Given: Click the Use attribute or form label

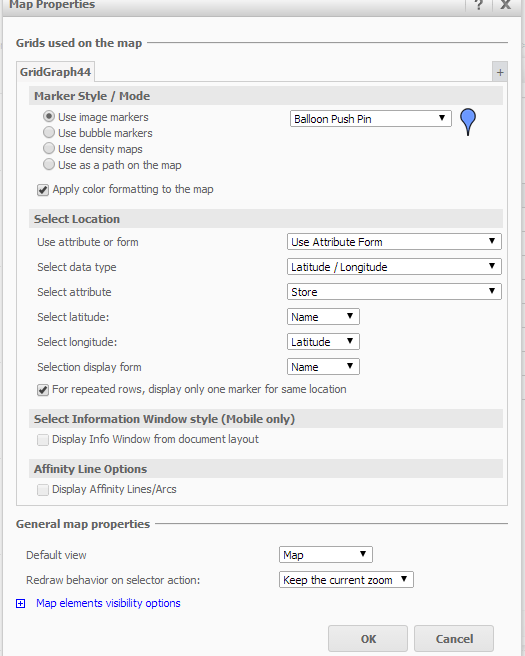Looking at the screenshot, I should click(88, 242).
